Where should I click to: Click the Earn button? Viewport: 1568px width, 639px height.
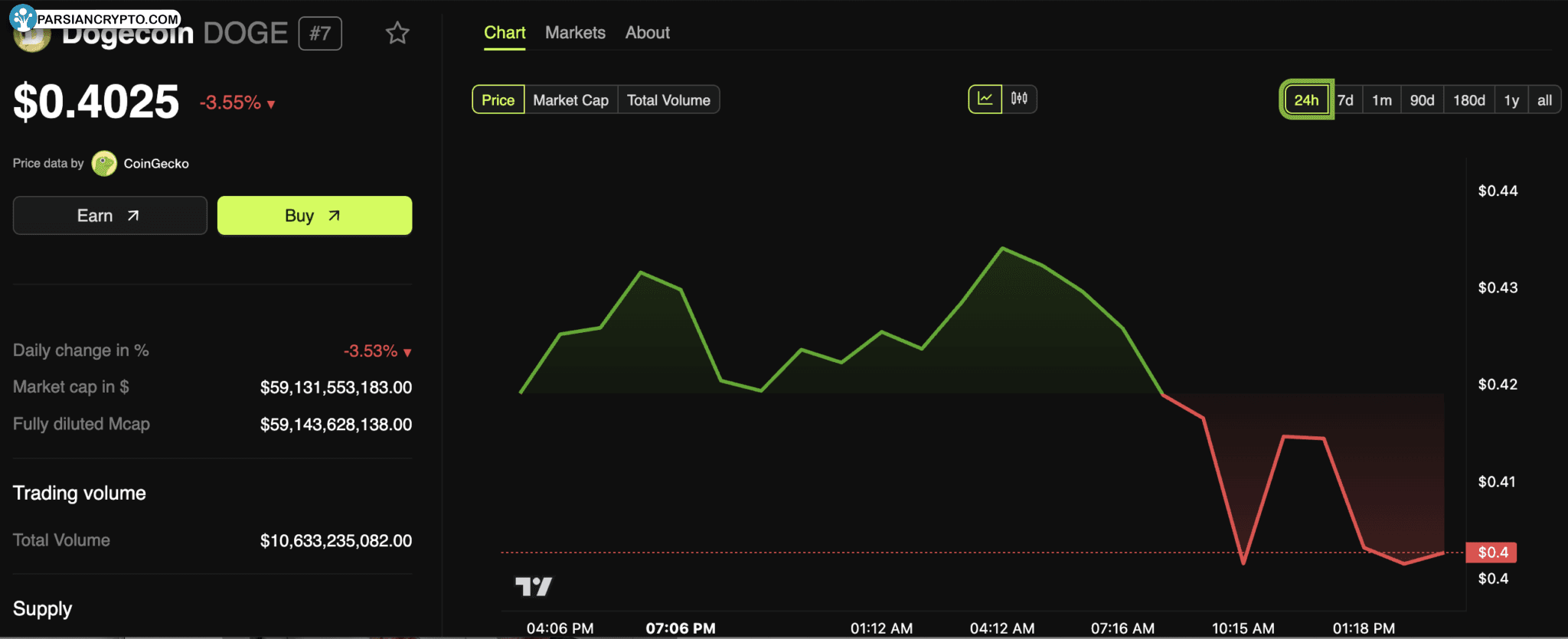tap(110, 216)
